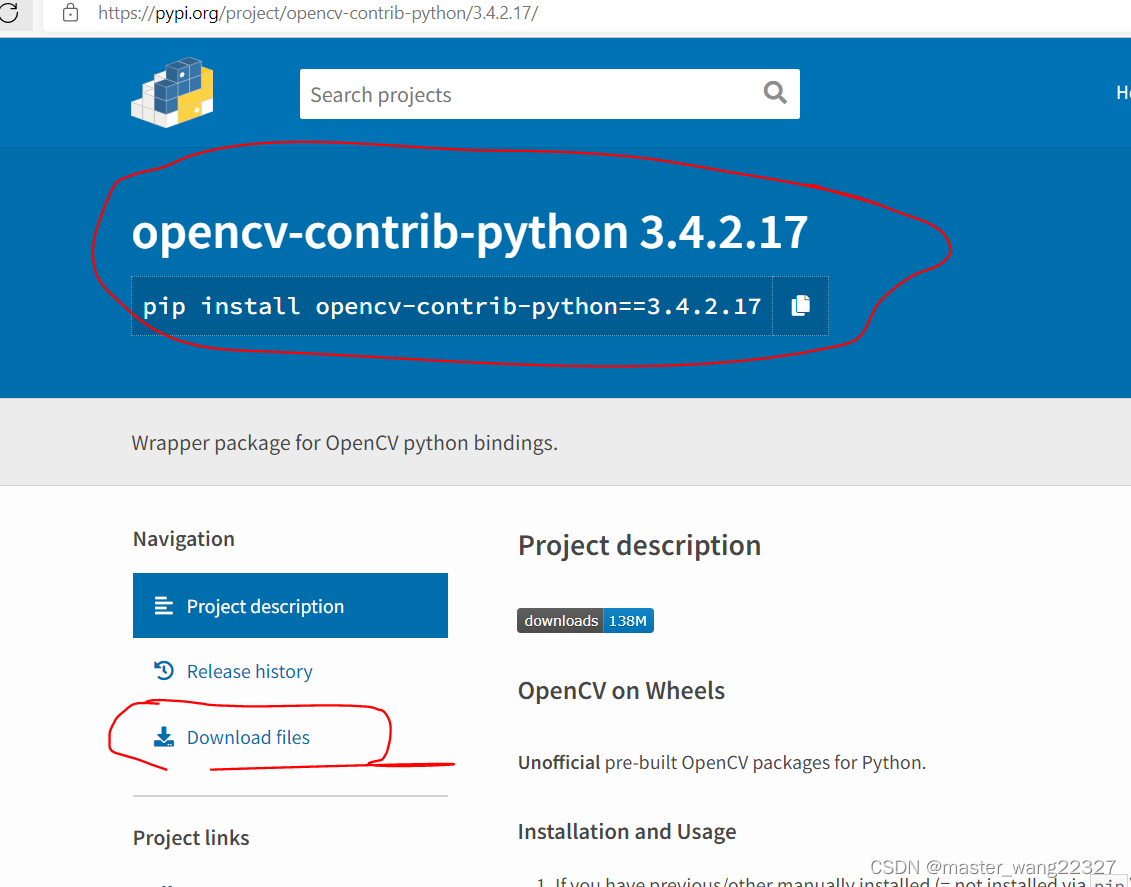1131x887 pixels.
Task: Click the Installation and Usage heading
Action: click(x=627, y=831)
